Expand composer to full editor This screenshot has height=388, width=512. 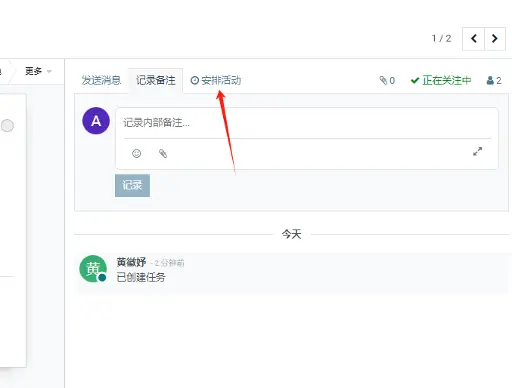pos(478,152)
